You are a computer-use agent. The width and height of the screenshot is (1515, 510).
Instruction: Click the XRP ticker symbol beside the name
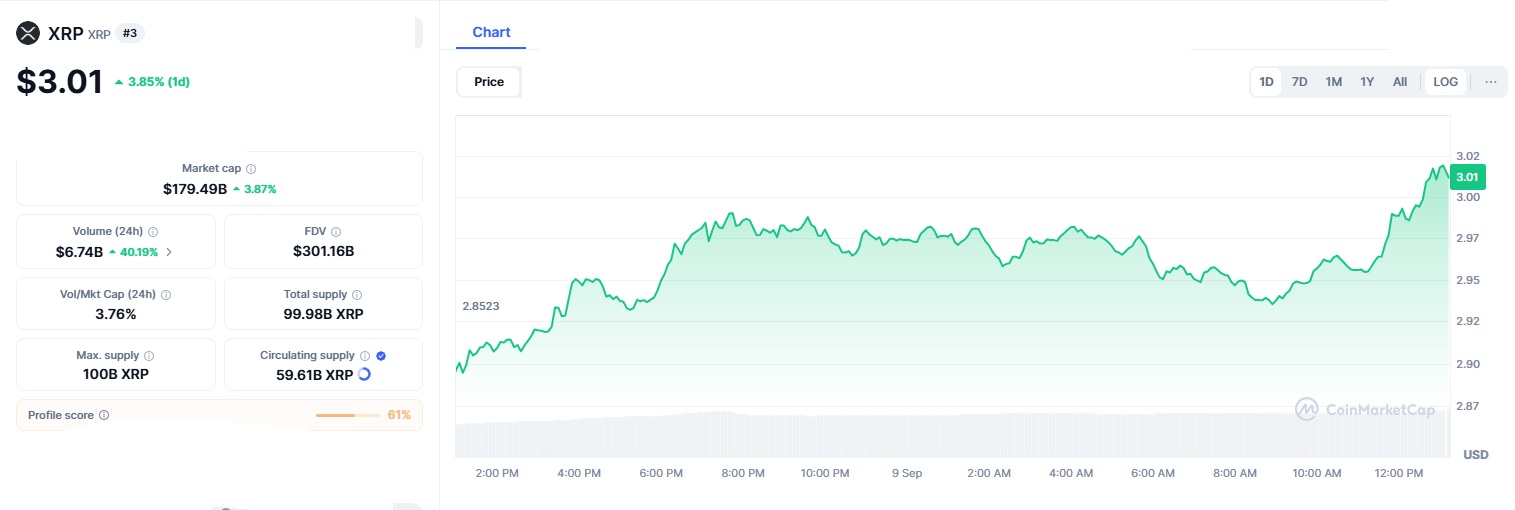click(99, 34)
